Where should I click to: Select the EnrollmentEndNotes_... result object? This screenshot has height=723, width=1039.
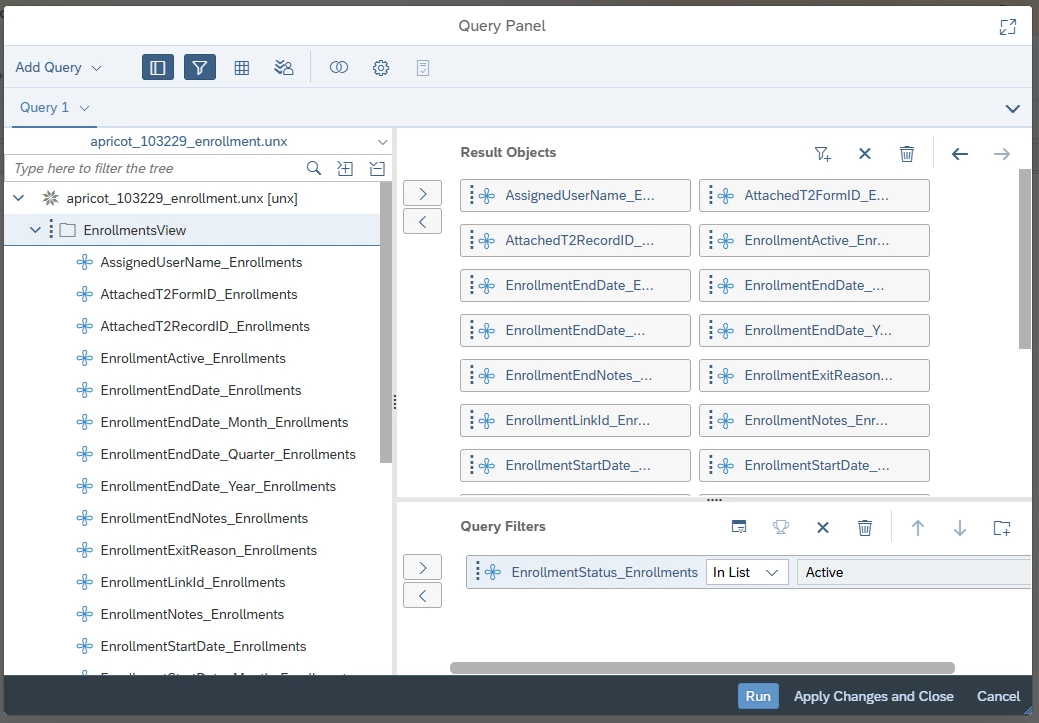(575, 376)
